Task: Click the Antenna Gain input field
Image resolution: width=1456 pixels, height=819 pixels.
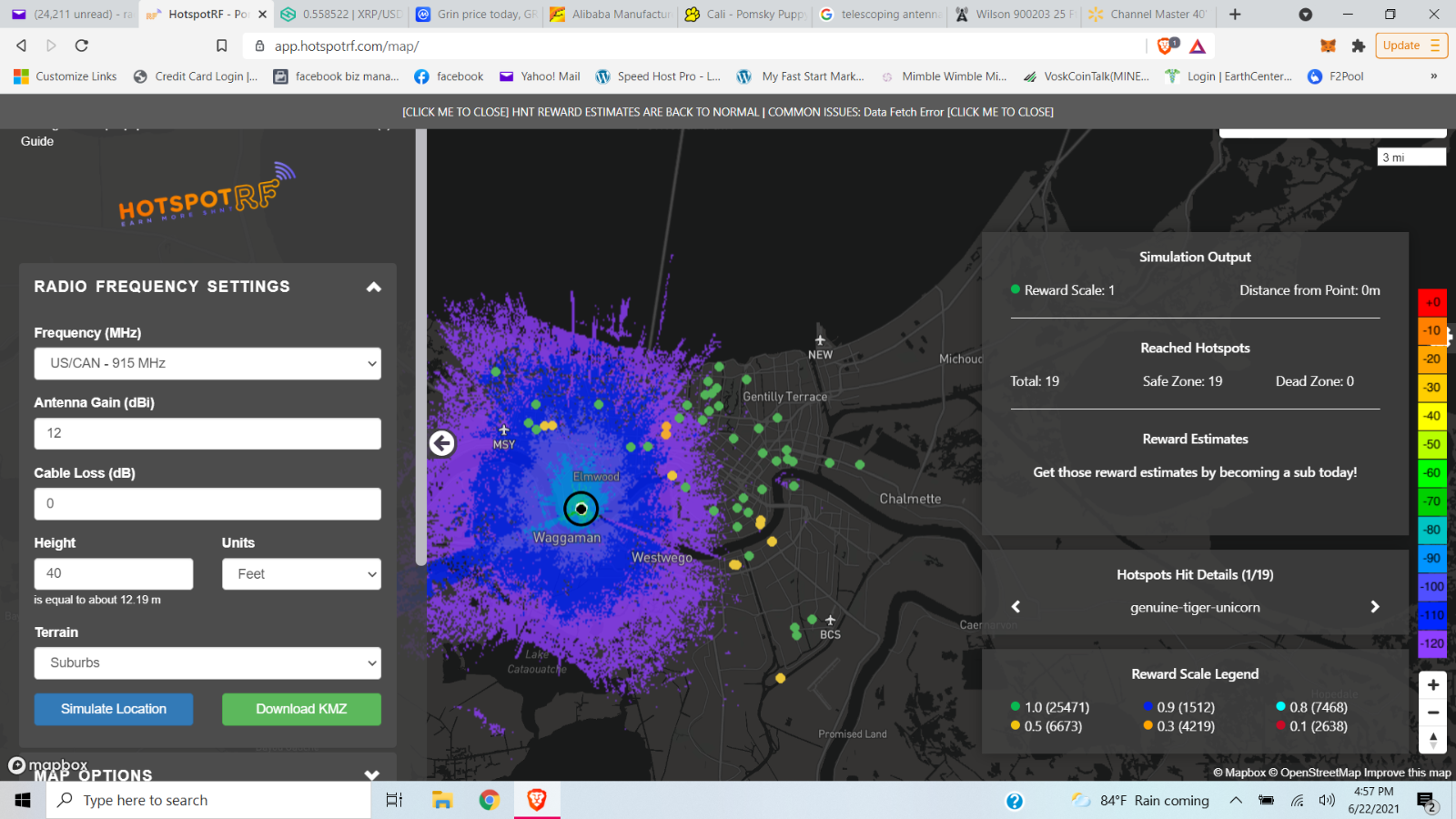Action: point(207,433)
